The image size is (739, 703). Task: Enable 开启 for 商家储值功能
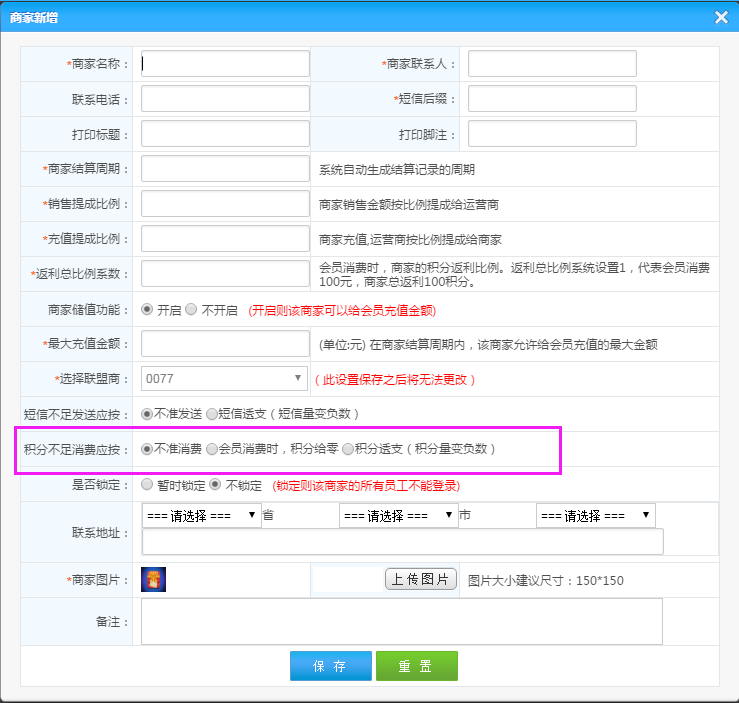[147, 309]
